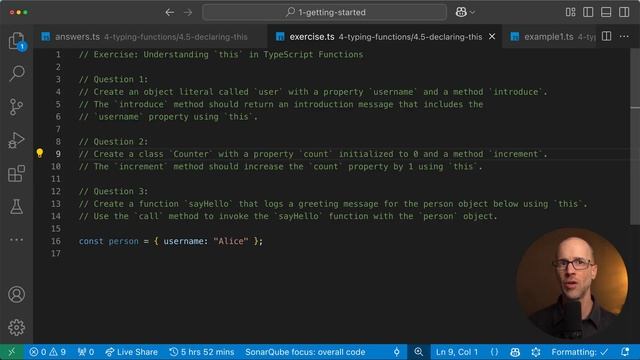Open the Search view in activity bar
The width and height of the screenshot is (640, 360).
[16, 73]
